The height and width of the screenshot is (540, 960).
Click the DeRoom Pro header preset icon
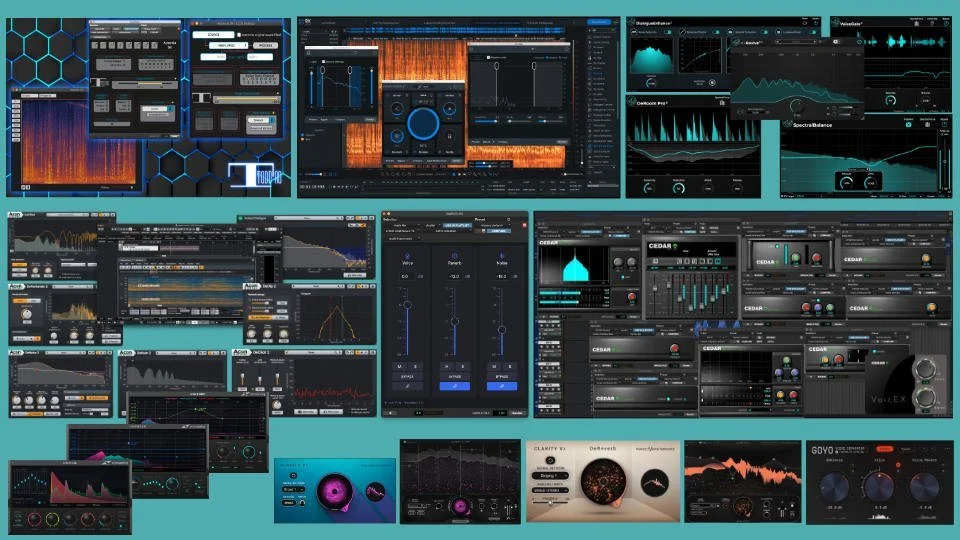click(722, 103)
